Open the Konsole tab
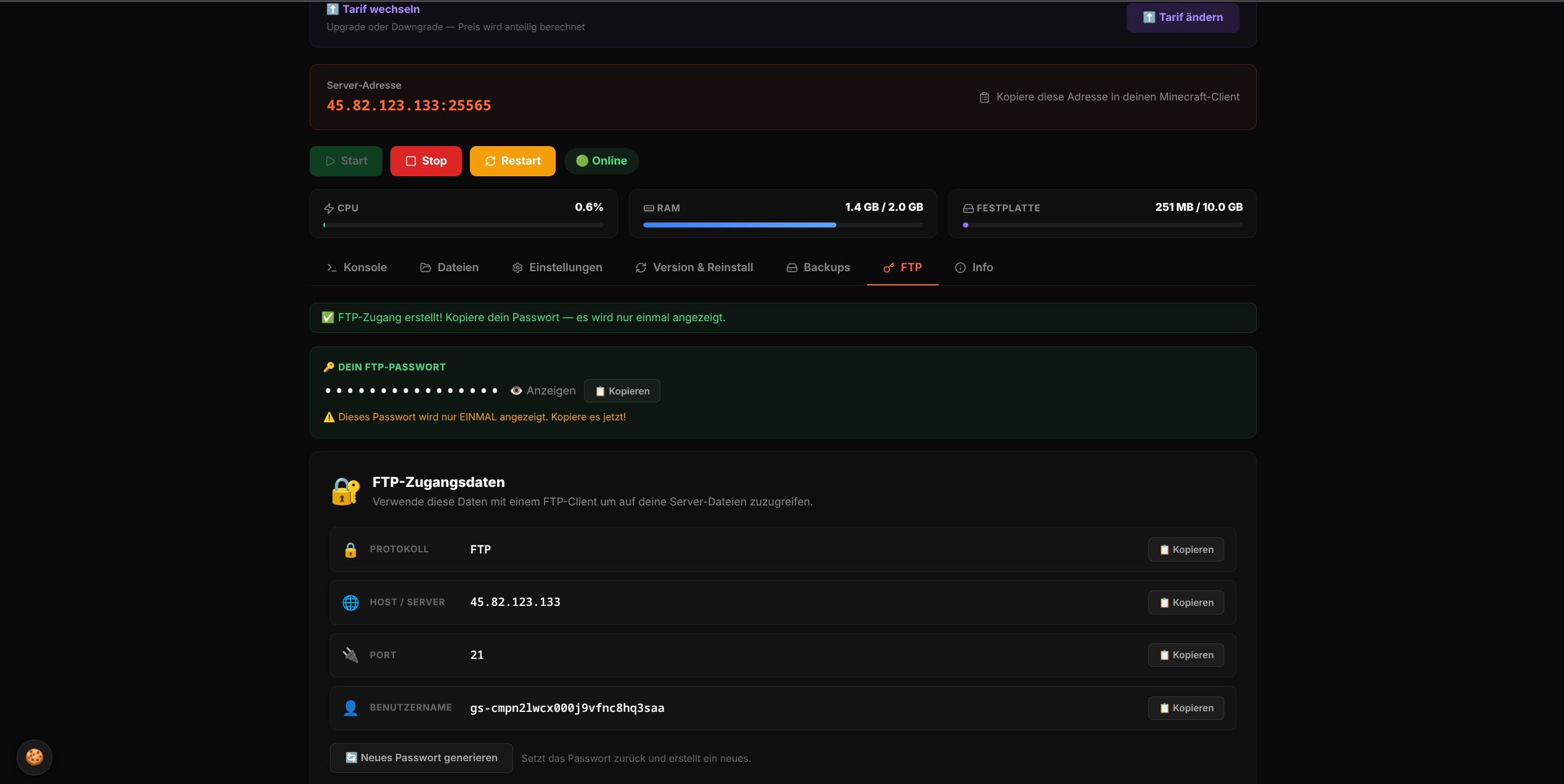Image resolution: width=1564 pixels, height=784 pixels. click(356, 267)
